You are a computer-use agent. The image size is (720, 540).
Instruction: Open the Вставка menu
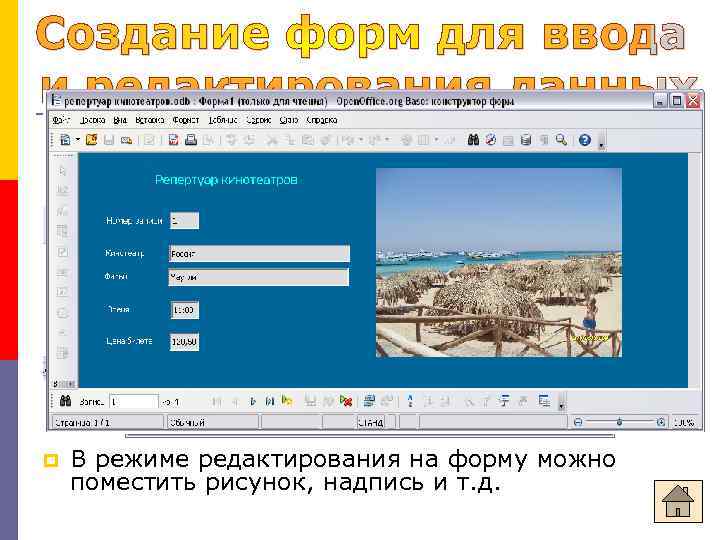[x=150, y=120]
